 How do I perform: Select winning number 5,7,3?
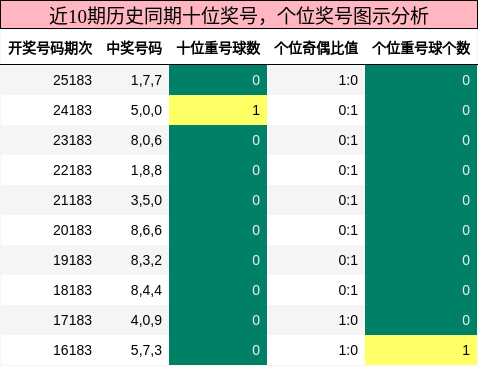coord(146,350)
